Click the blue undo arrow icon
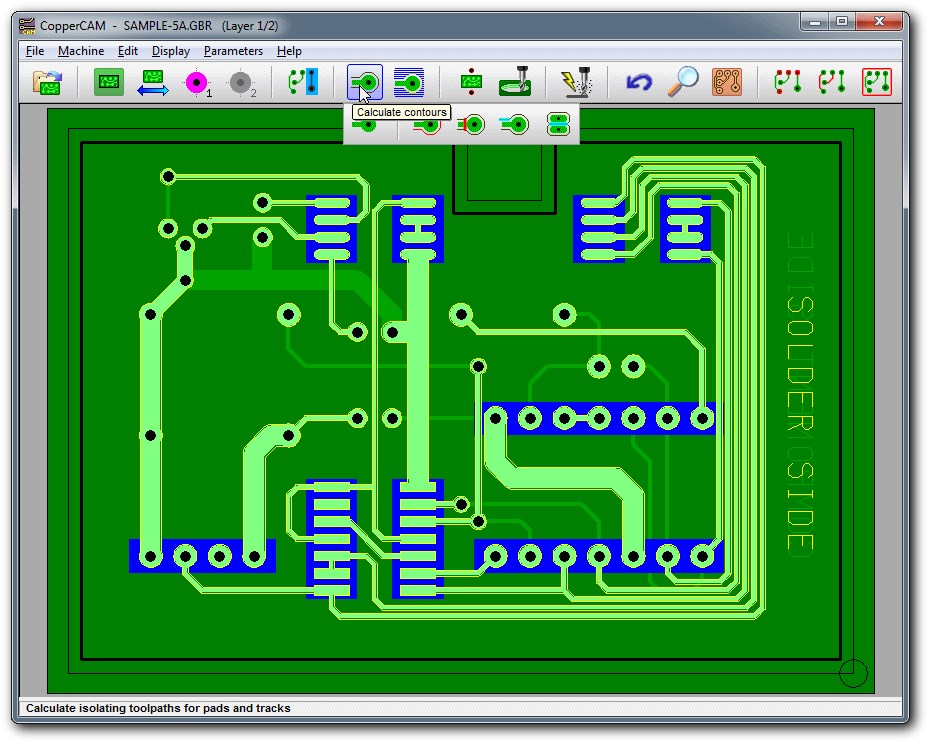 point(639,82)
